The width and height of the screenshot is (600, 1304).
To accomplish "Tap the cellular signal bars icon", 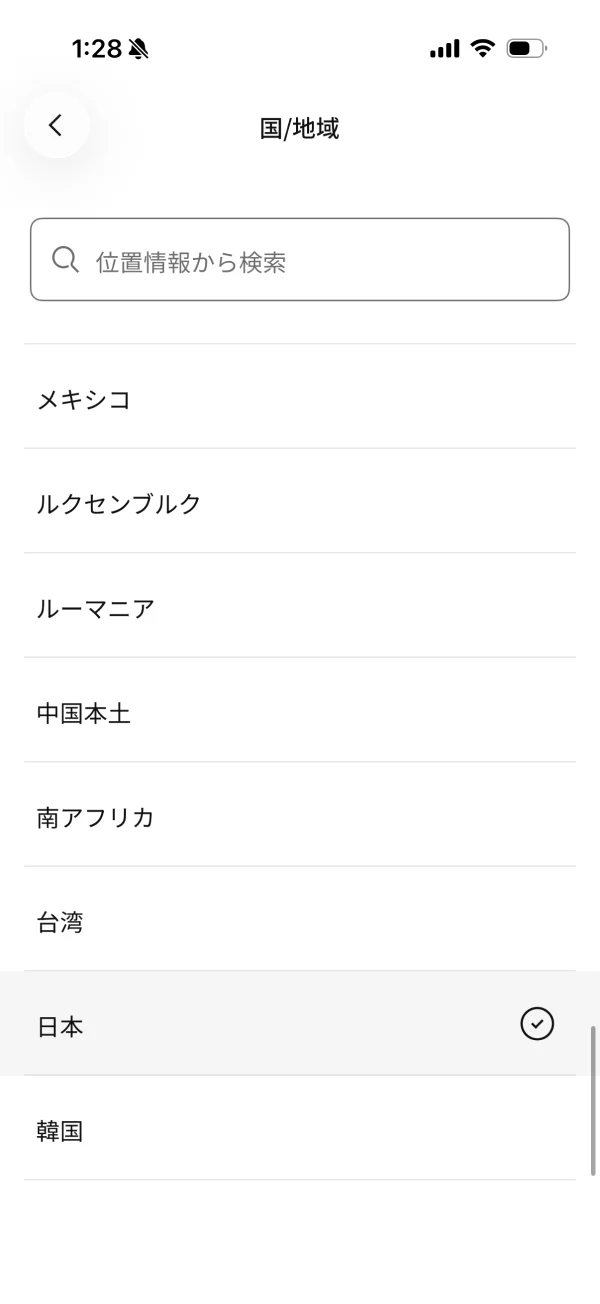I will tap(445, 48).
